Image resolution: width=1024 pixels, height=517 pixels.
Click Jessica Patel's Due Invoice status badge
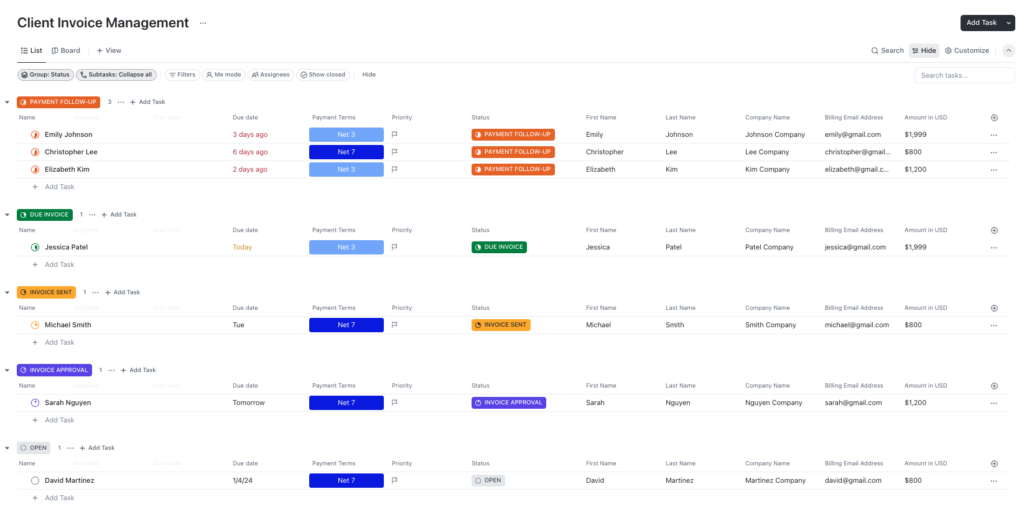pos(499,247)
